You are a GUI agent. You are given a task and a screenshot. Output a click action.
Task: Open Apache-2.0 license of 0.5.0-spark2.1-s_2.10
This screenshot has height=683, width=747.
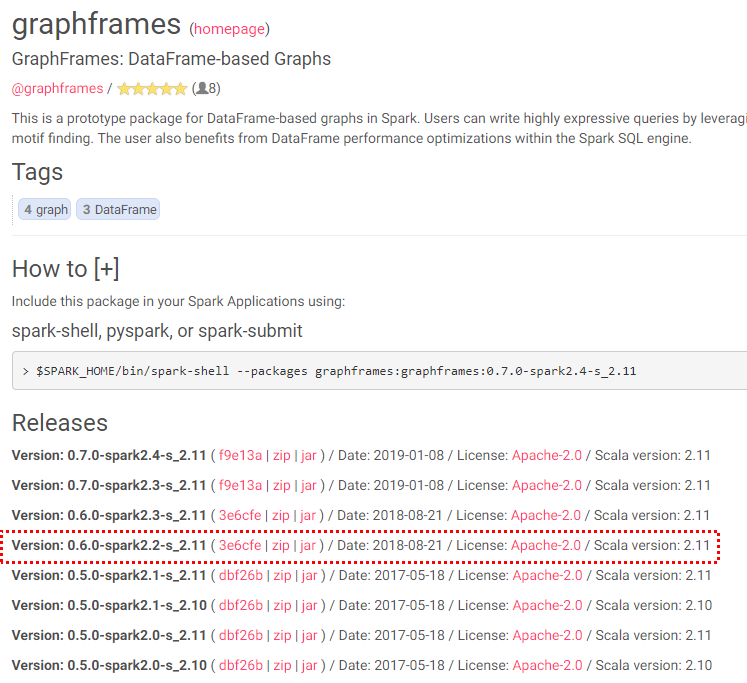547,605
